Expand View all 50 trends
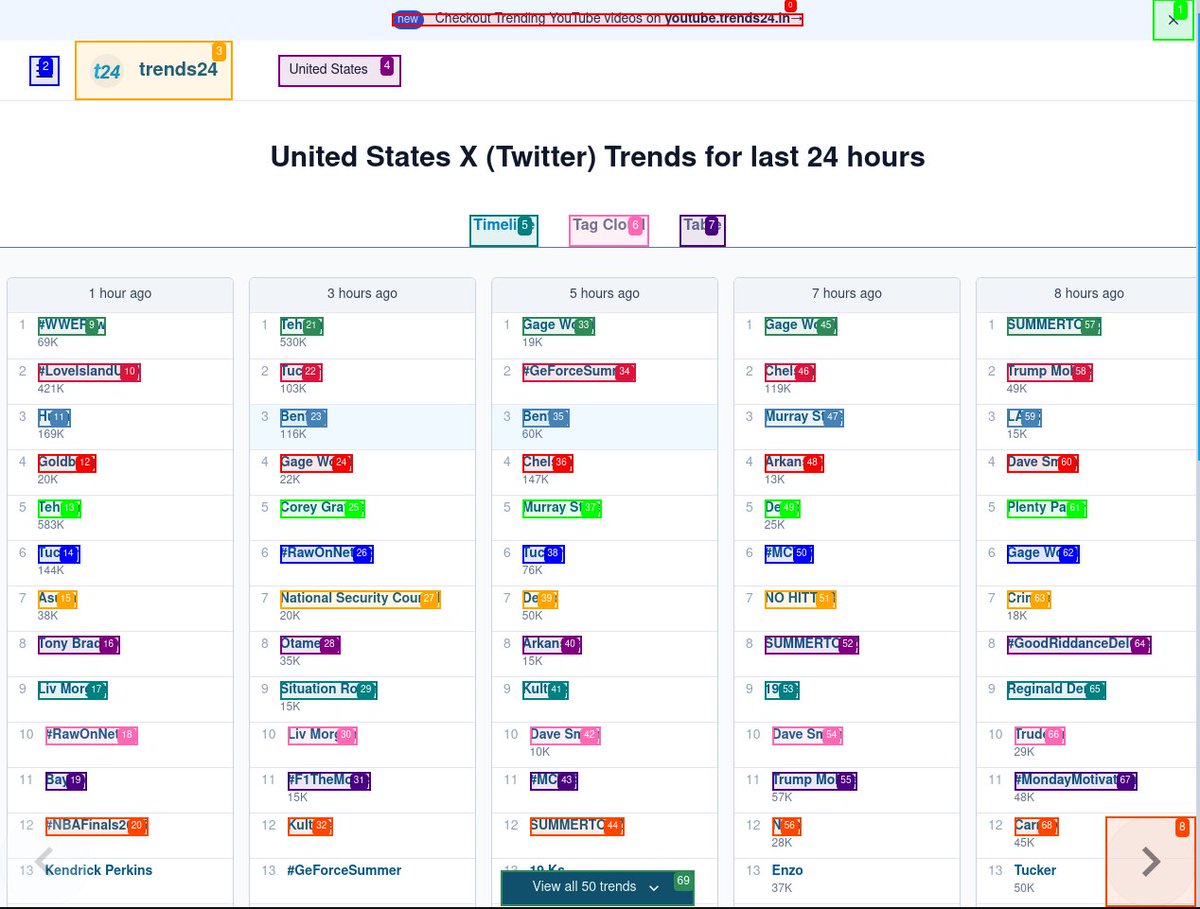1200x909 pixels. [x=597, y=887]
